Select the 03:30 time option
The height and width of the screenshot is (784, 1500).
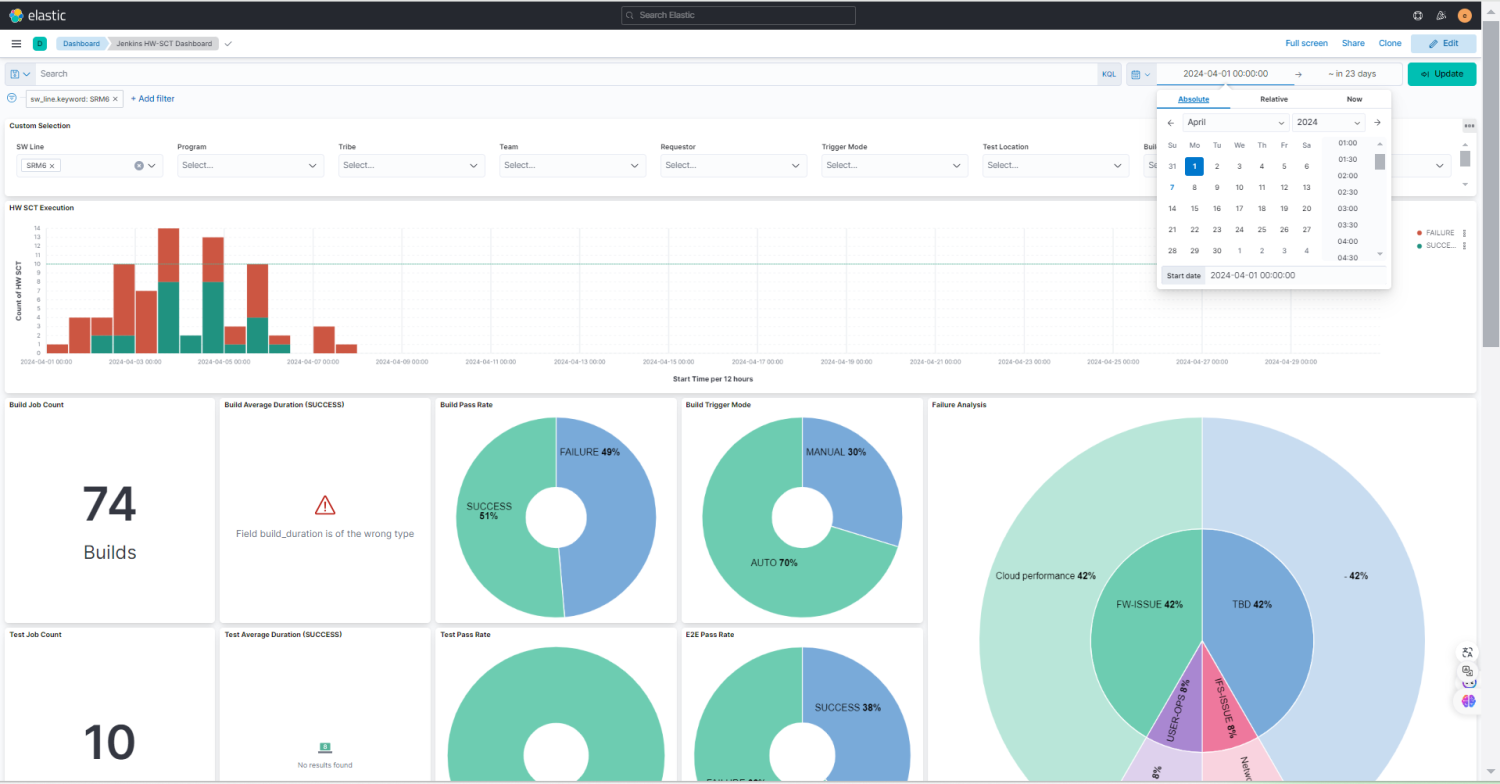(1347, 225)
